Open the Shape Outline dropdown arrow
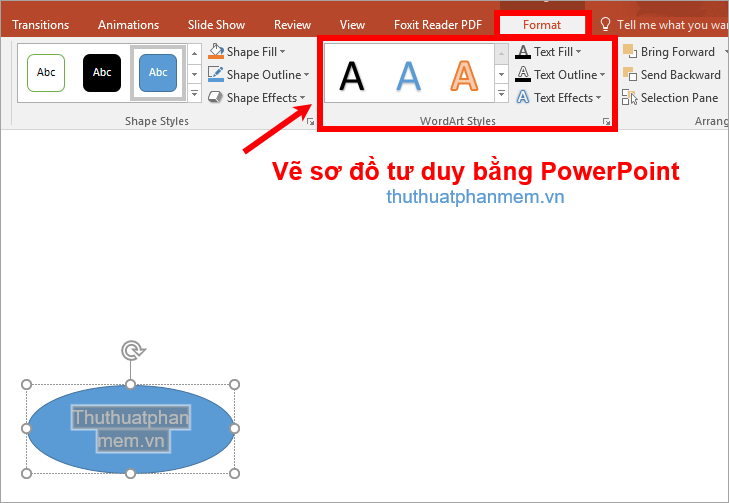This screenshot has height=503, width=729. tap(306, 75)
